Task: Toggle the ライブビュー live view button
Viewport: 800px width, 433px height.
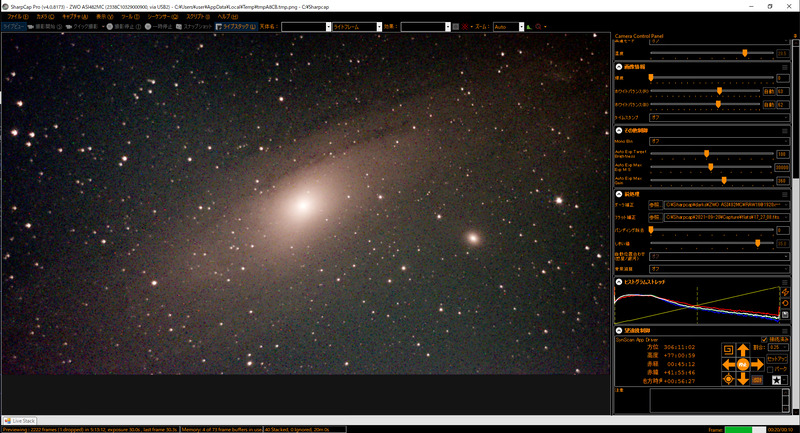Action: click(x=14, y=27)
